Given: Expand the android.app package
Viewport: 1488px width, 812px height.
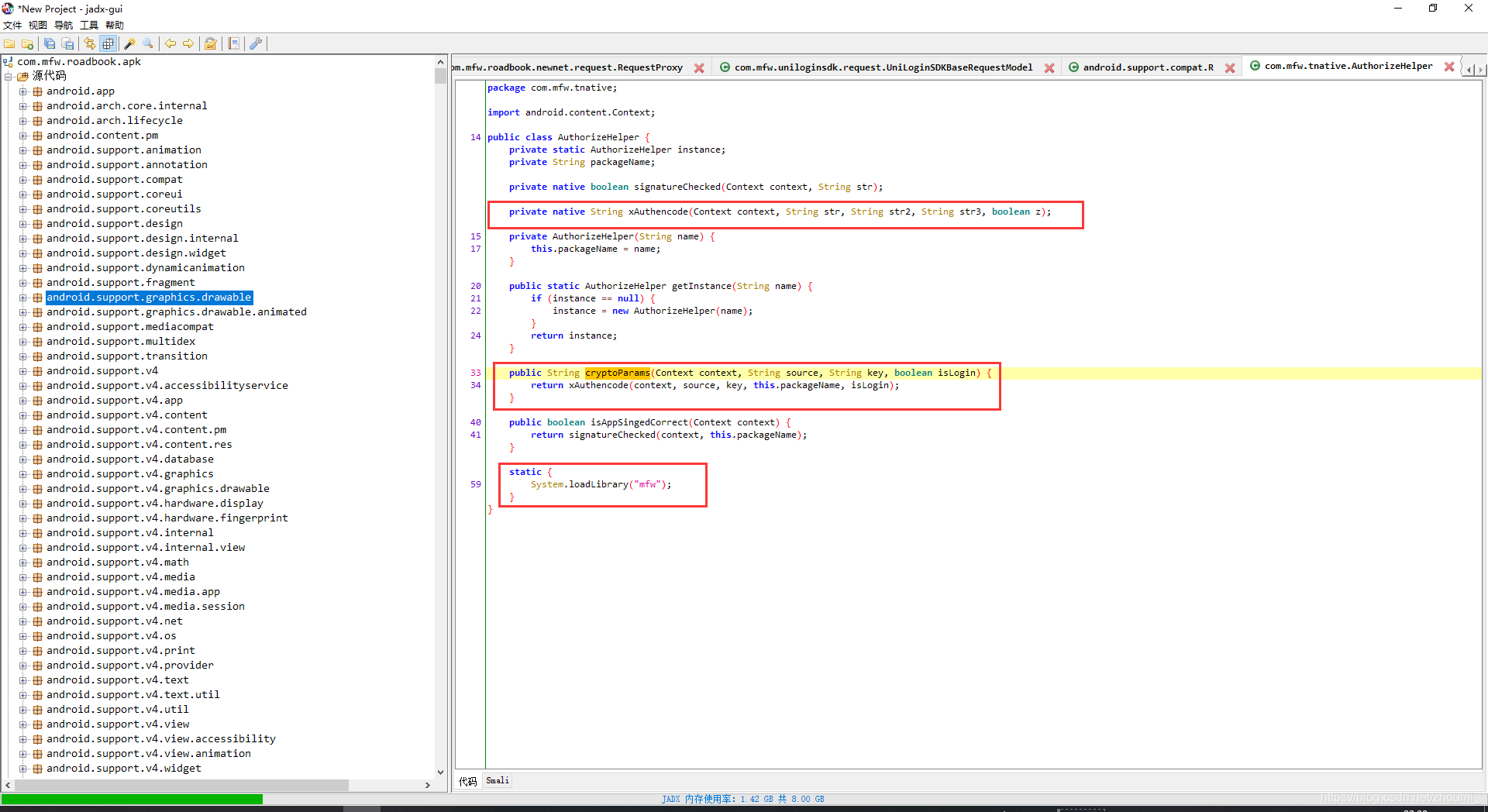Looking at the screenshot, I should (23, 91).
